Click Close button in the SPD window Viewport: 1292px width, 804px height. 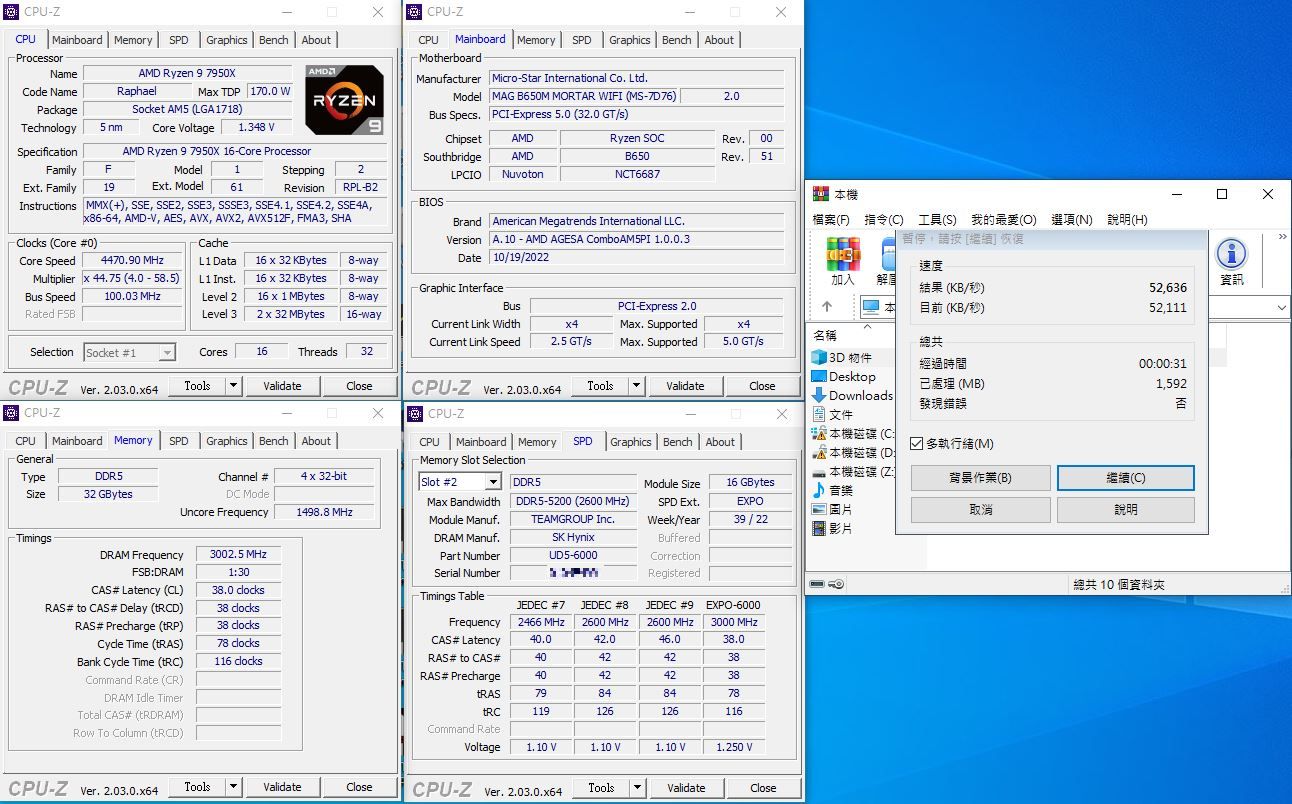763,787
